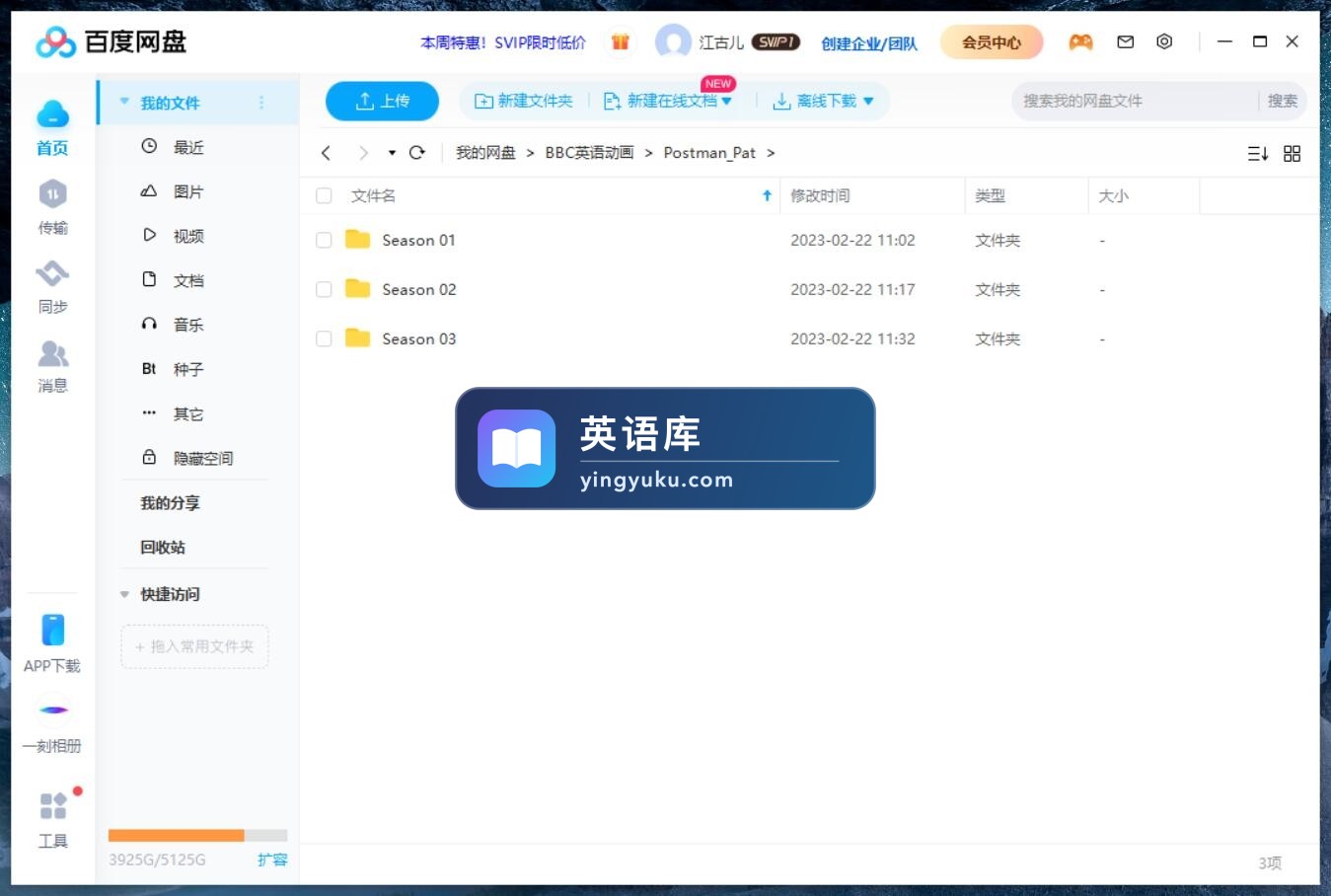Click the 拖入常用文件夹 drop box
The width and height of the screenshot is (1331, 896).
tap(194, 646)
